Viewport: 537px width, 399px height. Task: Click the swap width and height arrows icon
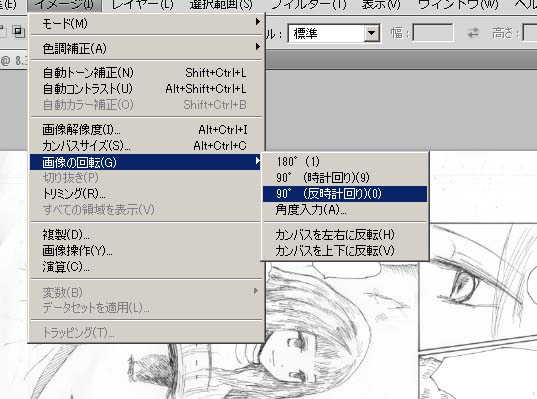click(473, 33)
